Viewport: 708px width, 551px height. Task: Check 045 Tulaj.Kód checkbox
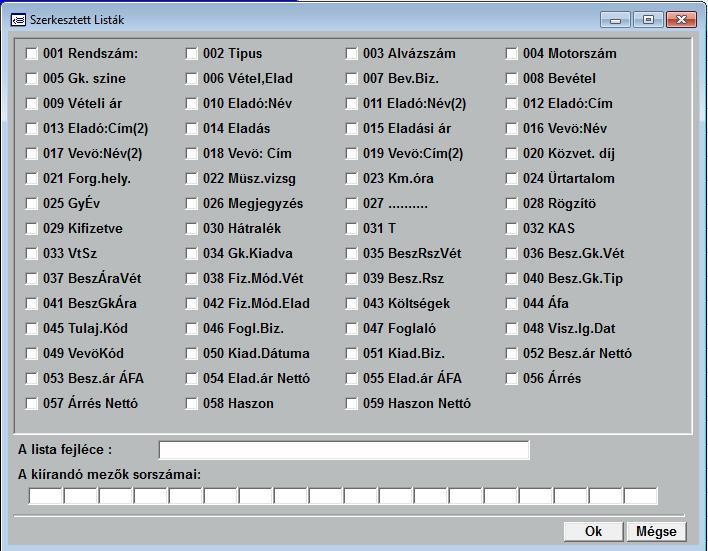(x=32, y=328)
